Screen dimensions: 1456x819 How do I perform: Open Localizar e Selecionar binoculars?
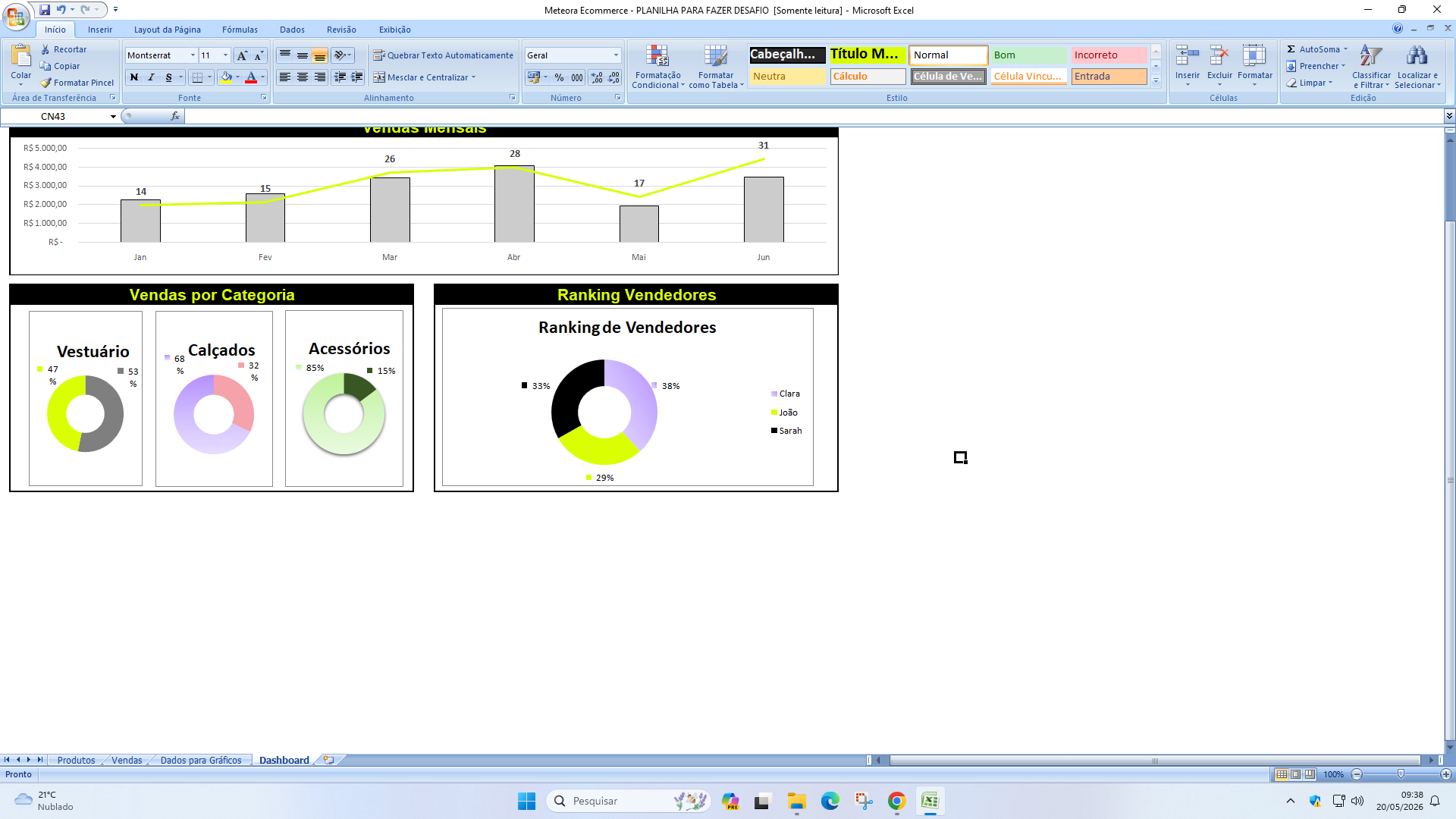click(x=1417, y=67)
